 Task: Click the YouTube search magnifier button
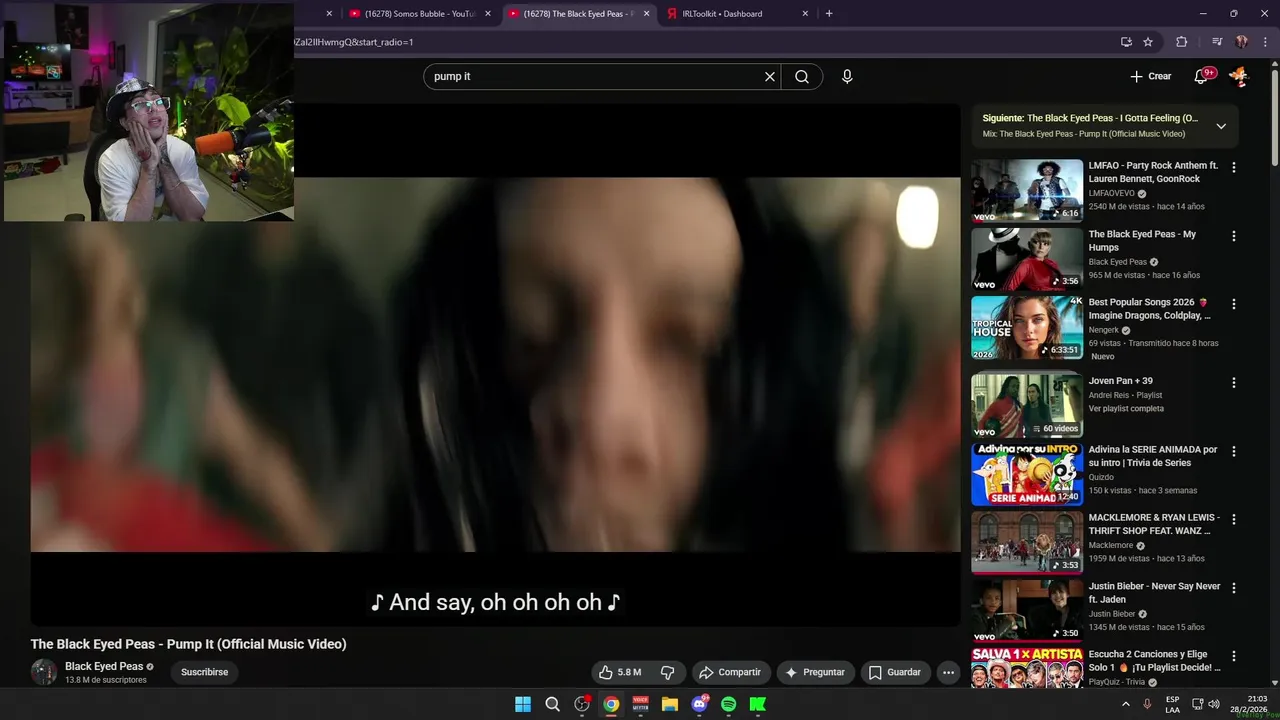click(x=802, y=77)
